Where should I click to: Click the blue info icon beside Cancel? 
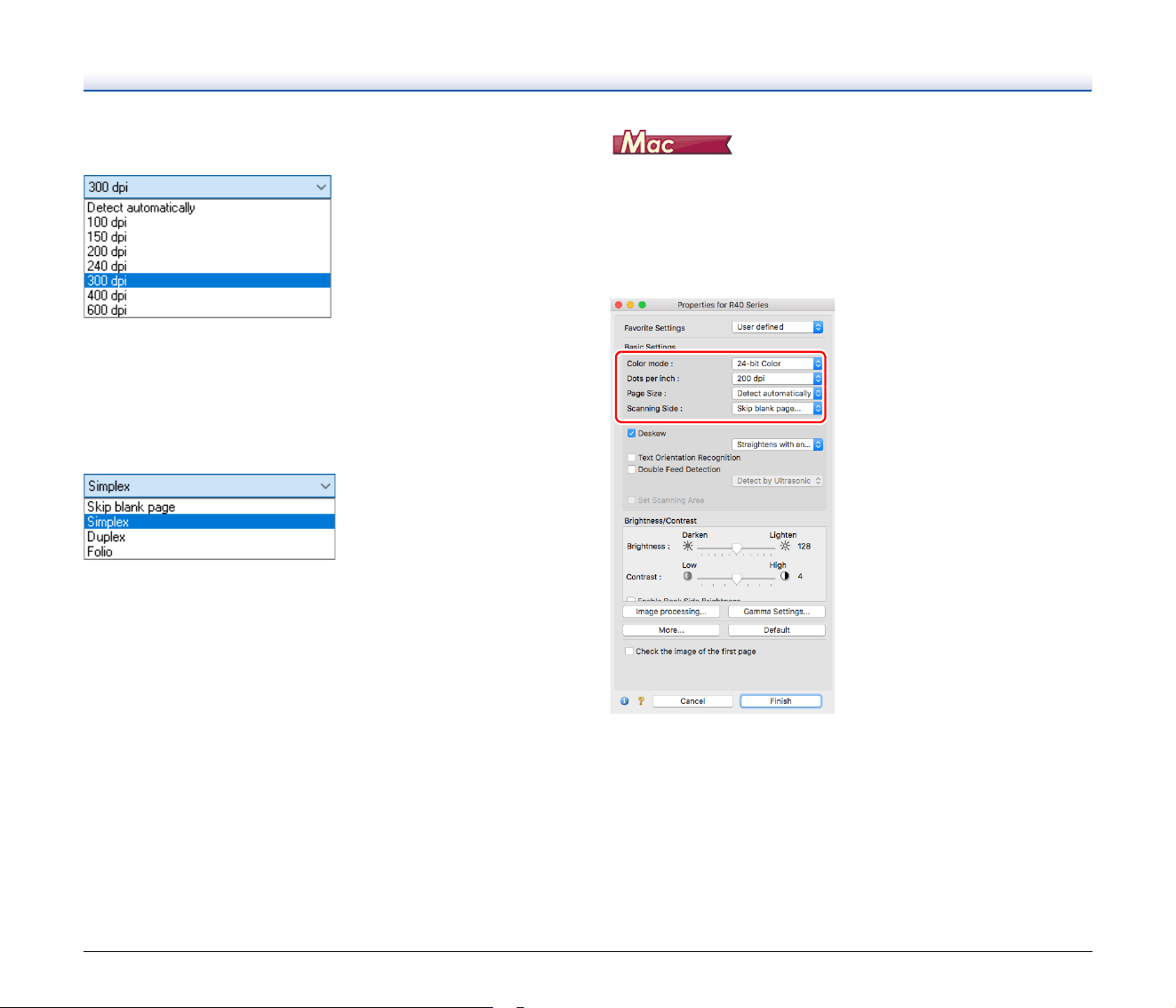[624, 701]
